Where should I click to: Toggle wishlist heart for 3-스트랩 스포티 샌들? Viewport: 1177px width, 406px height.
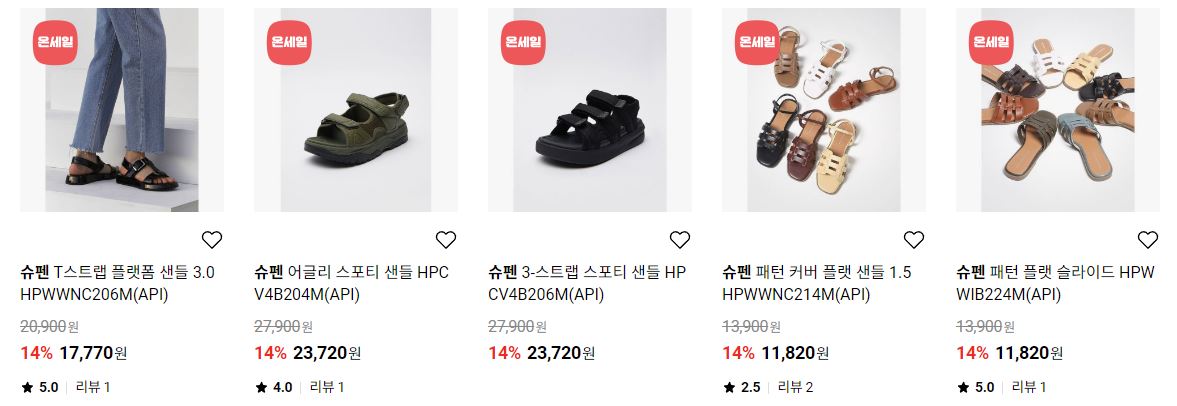tap(679, 239)
